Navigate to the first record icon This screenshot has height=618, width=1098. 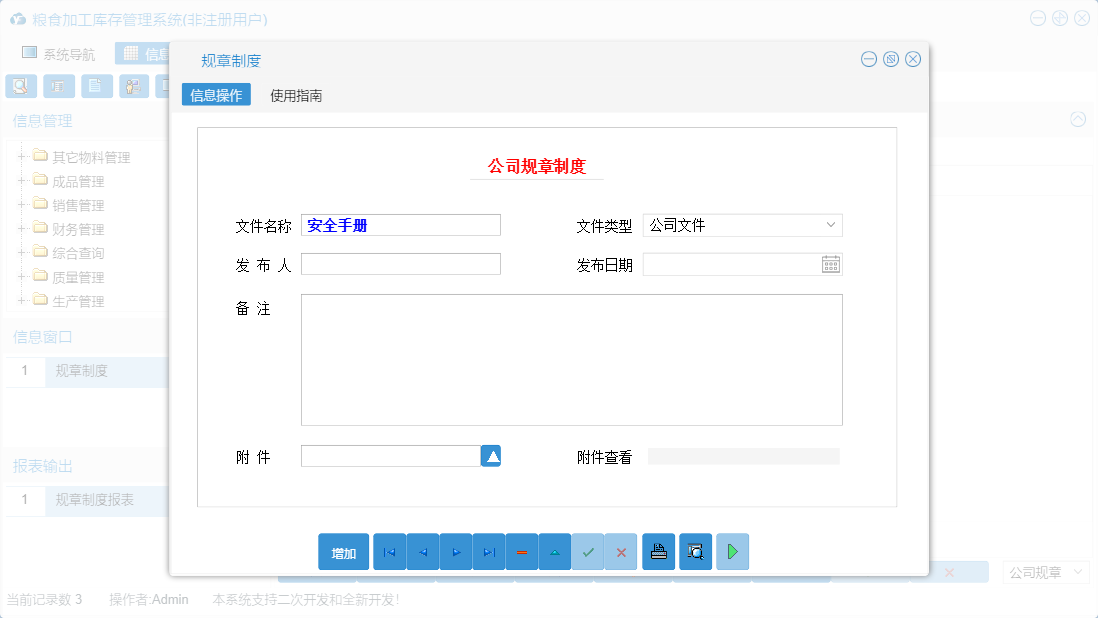389,551
